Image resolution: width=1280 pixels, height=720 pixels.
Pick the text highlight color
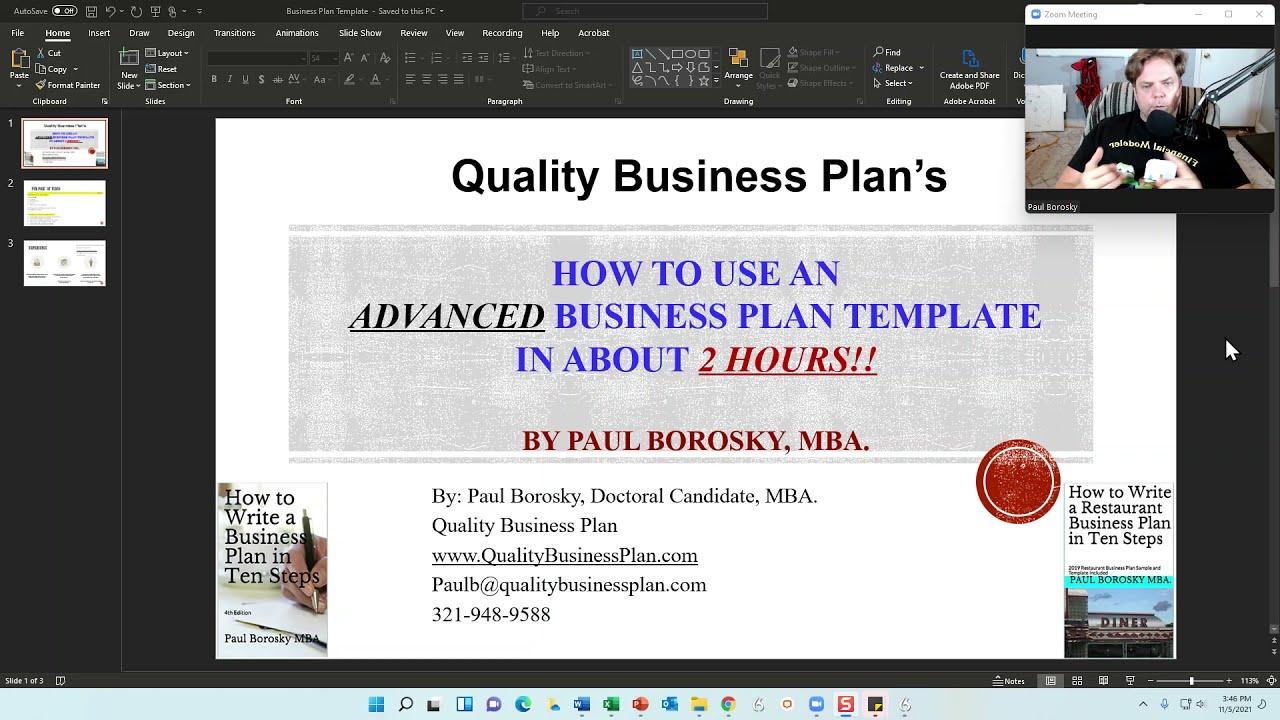pos(349,79)
